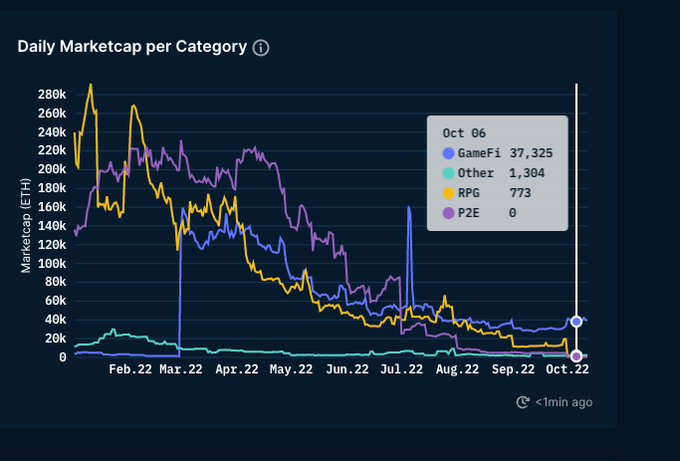Click the yellow RPG dot in the tooltip

click(448, 193)
